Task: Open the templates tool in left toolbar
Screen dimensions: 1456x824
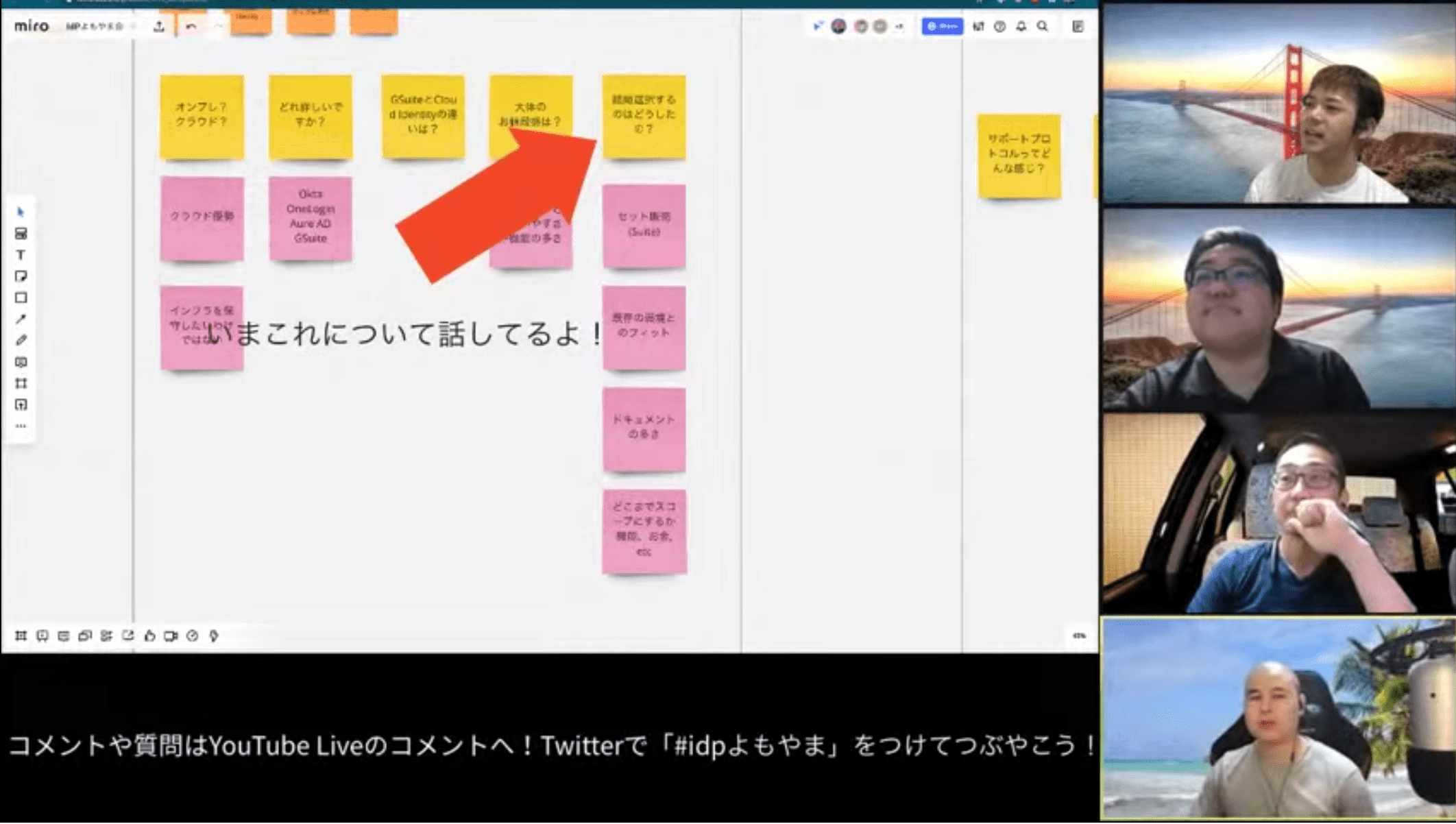Action: point(21,234)
